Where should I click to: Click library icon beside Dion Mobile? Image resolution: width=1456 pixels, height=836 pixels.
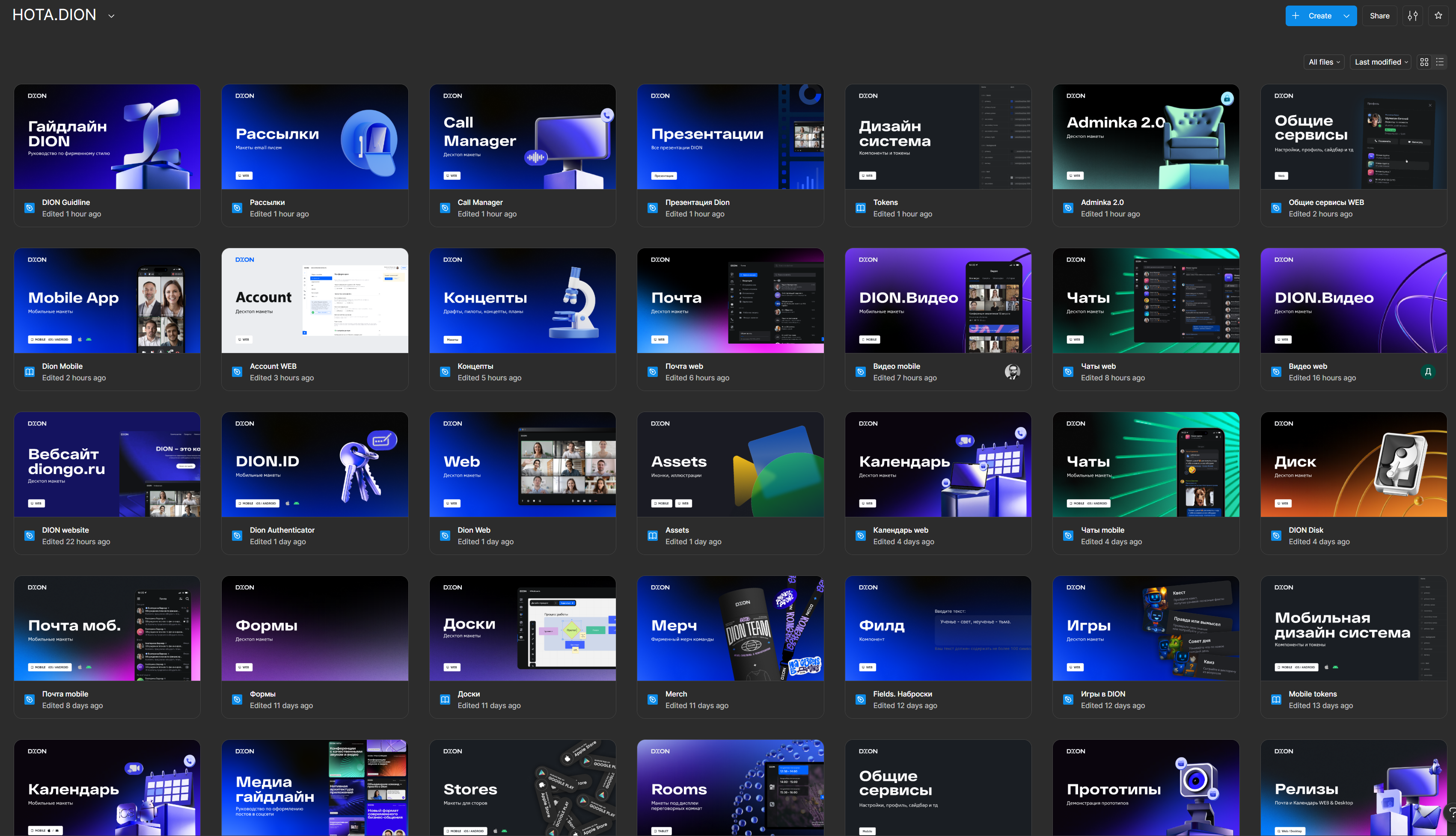point(29,371)
